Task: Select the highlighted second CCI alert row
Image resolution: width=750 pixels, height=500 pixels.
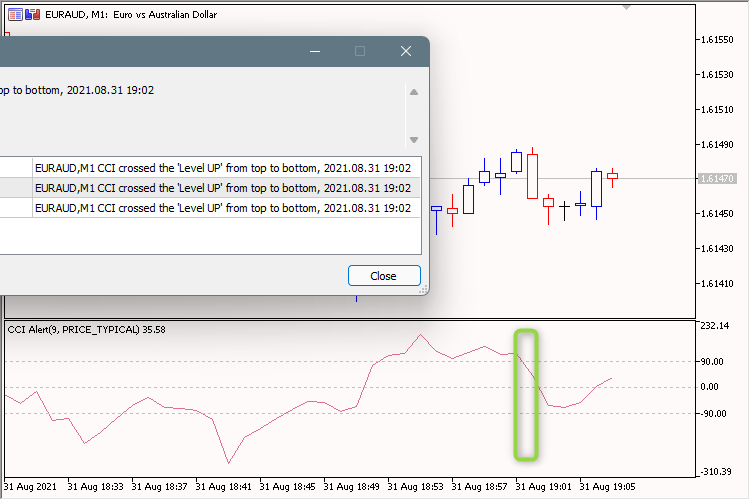Action: tap(210, 188)
